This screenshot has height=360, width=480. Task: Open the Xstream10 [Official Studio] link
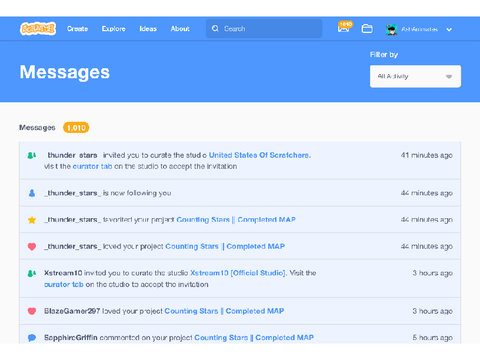pos(238,273)
